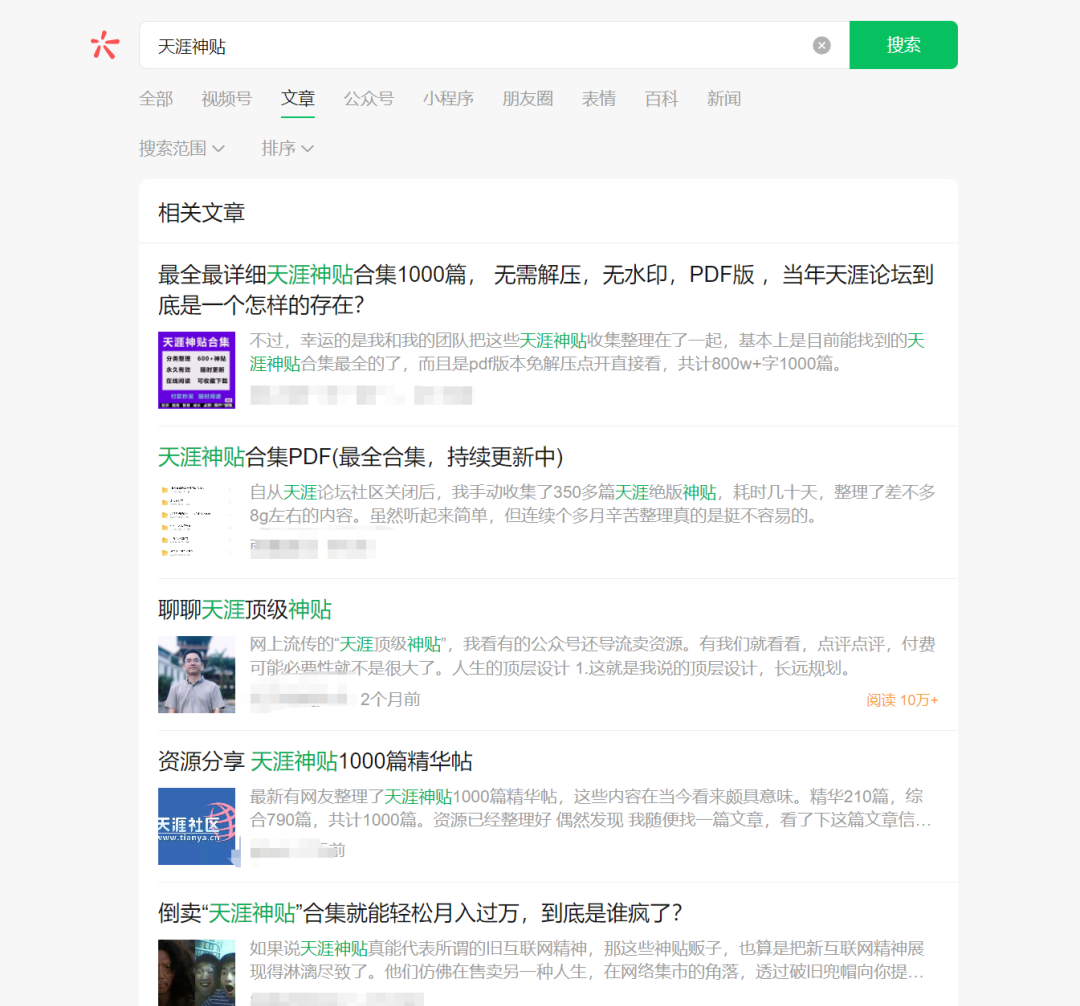Open article 最全最详细天涯神贴合集1000篇
Image resolution: width=1080 pixels, height=1006 pixels.
coord(546,290)
